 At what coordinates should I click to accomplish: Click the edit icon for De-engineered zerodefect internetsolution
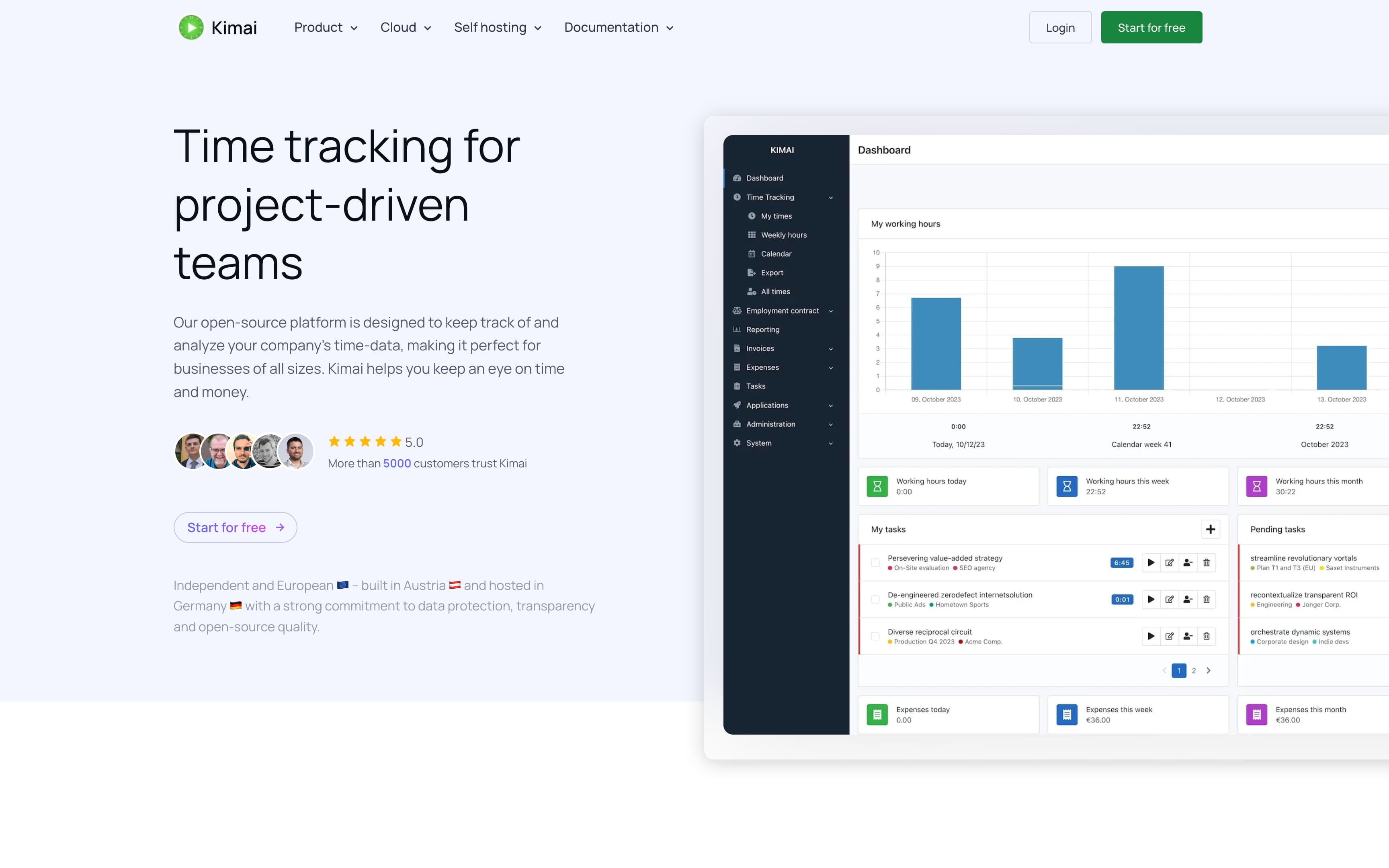click(x=1169, y=599)
